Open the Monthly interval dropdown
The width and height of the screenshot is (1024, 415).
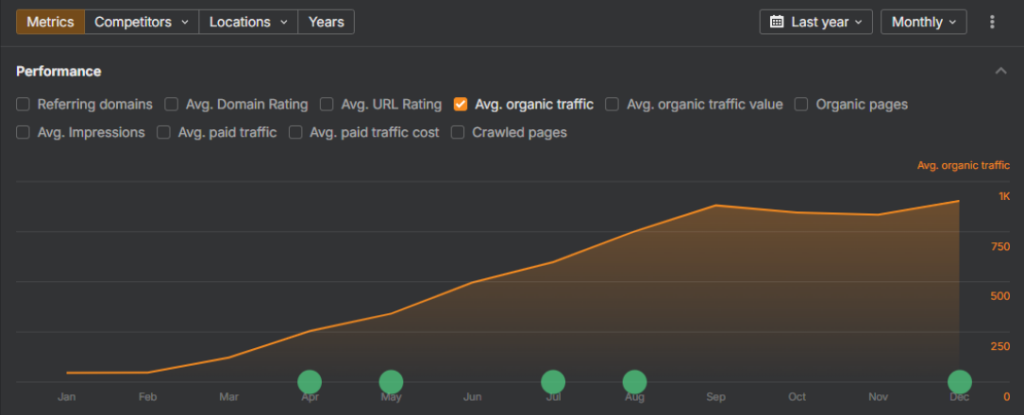923,22
